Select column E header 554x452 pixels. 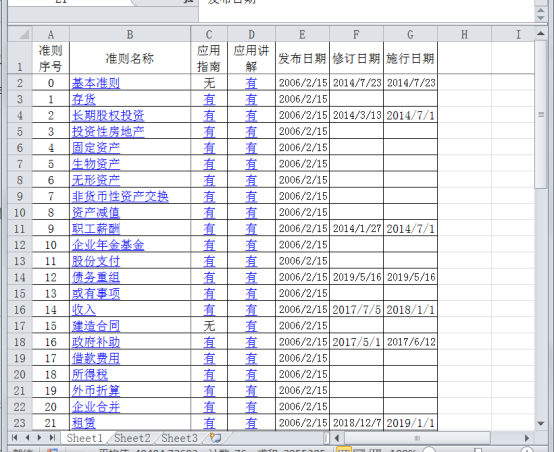302,34
